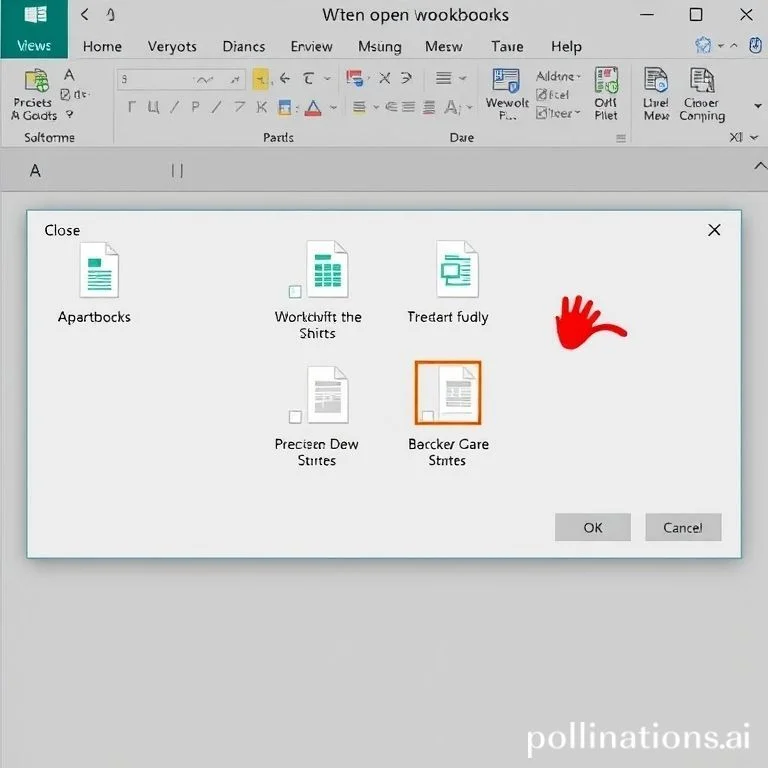This screenshot has width=768, height=768.
Task: Toggle the checkbox in highlighted Barcker Gare thumbnail
Action: point(428,416)
